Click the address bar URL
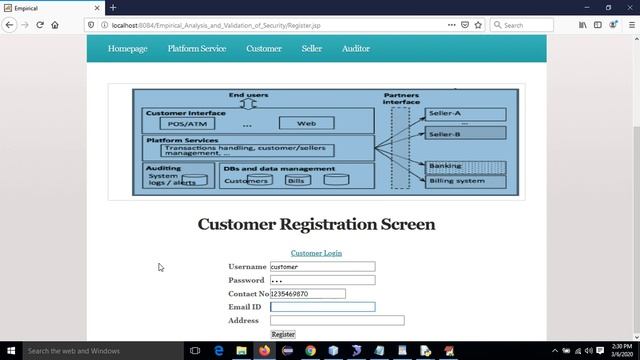 [216, 25]
